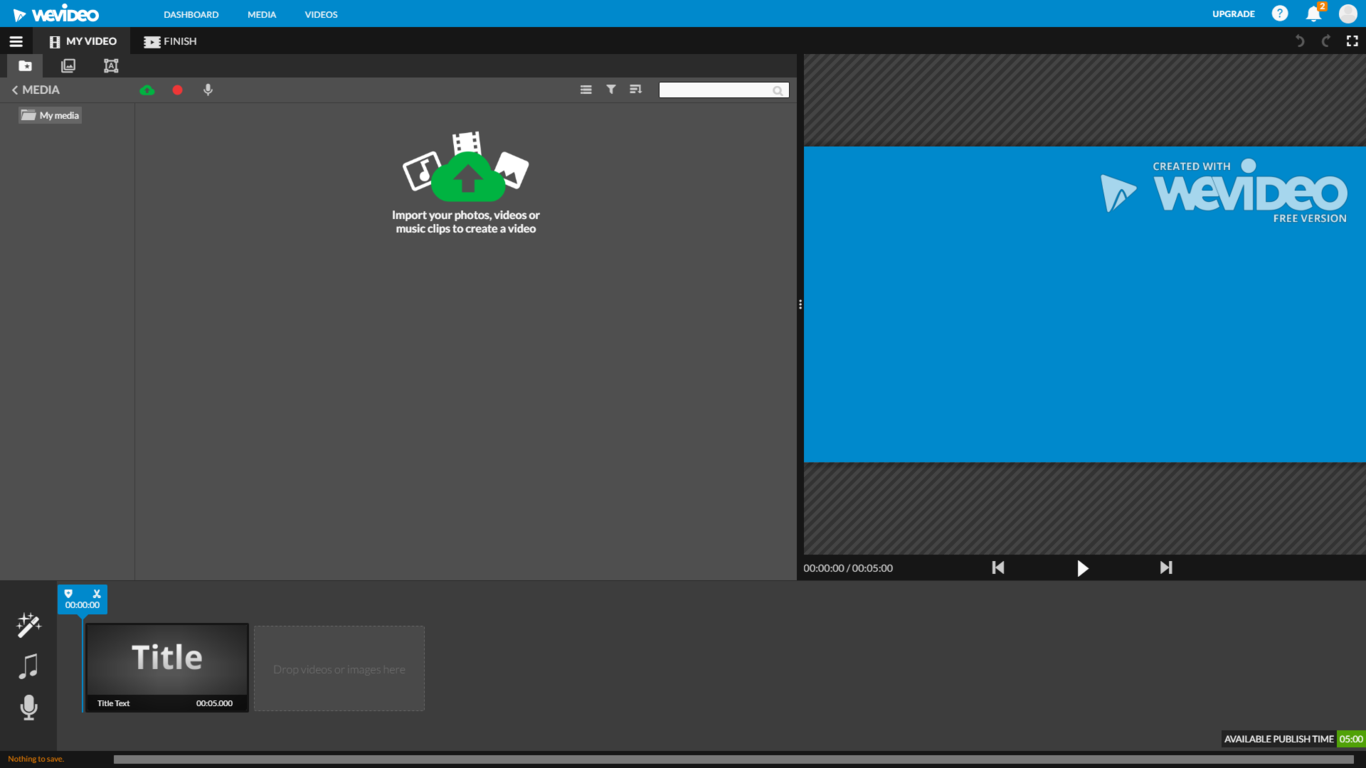
Task: Click the search magnifier icon
Action: click(778, 91)
